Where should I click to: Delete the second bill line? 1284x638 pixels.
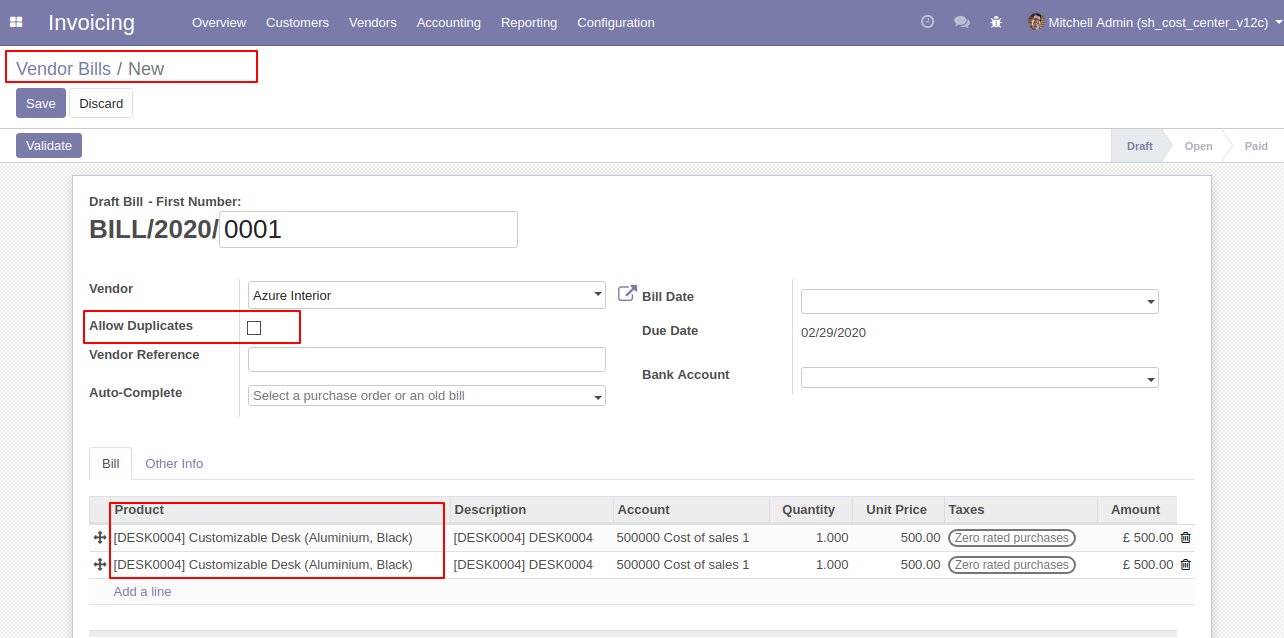pyautogui.click(x=1186, y=565)
